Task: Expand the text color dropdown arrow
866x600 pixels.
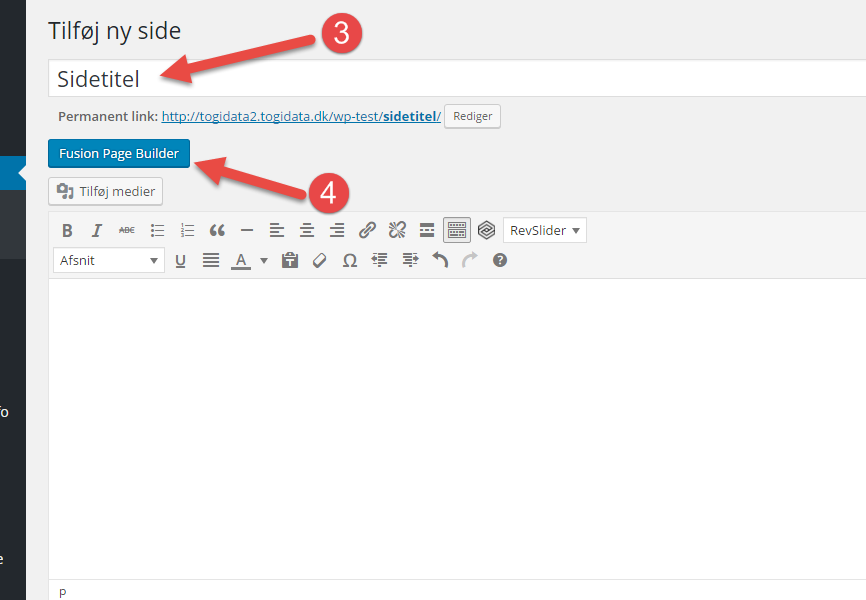Action: pyautogui.click(x=263, y=260)
